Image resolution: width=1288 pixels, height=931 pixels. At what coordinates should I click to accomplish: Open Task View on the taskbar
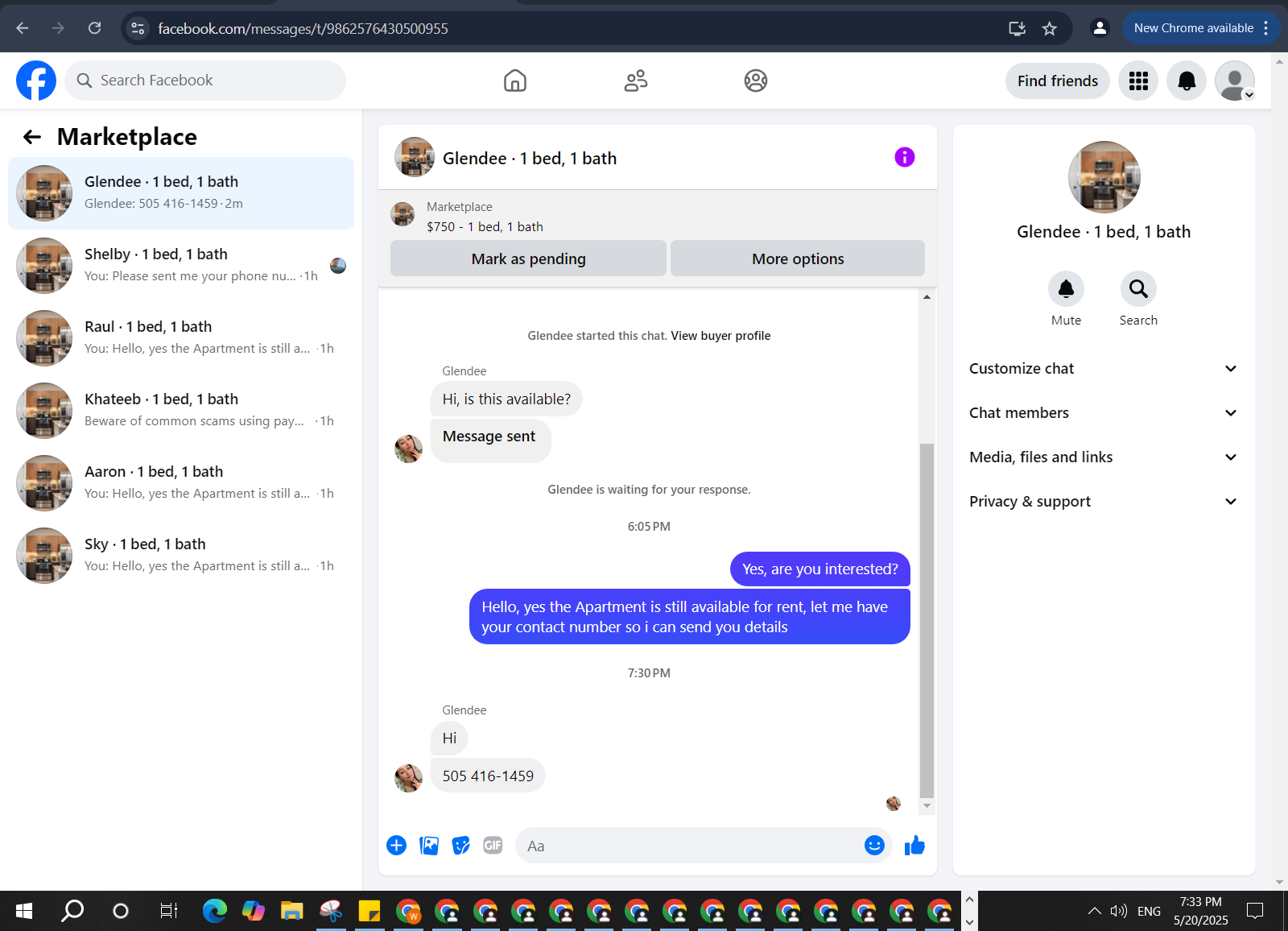click(x=169, y=911)
